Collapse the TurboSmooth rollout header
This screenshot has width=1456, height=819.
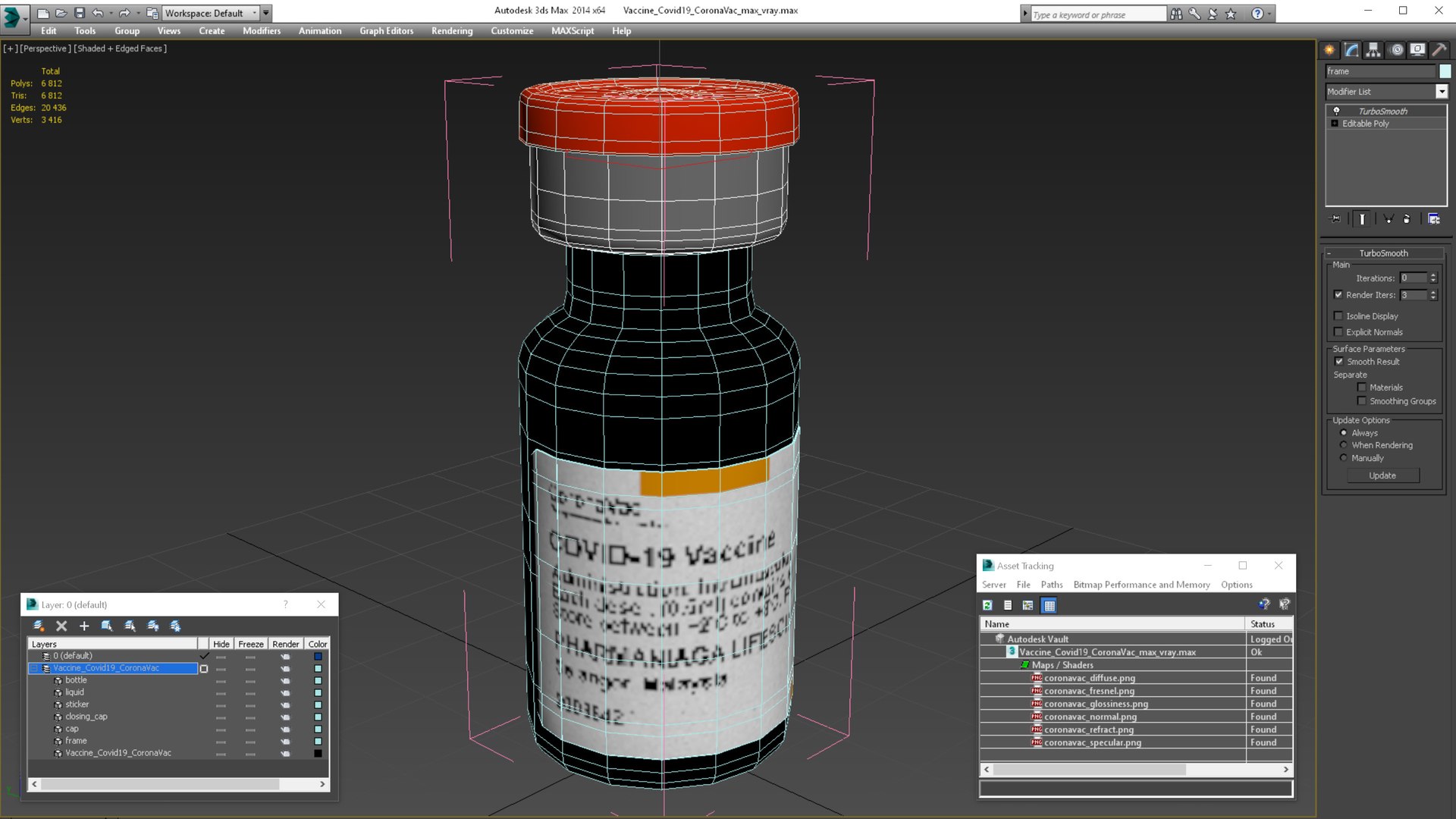click(x=1383, y=253)
